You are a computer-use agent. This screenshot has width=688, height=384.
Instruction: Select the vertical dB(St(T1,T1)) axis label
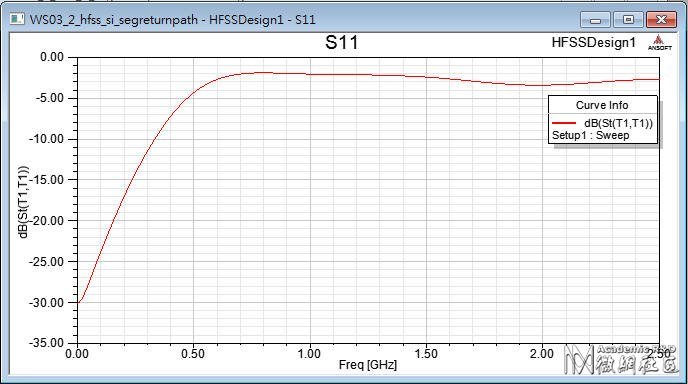pos(24,202)
